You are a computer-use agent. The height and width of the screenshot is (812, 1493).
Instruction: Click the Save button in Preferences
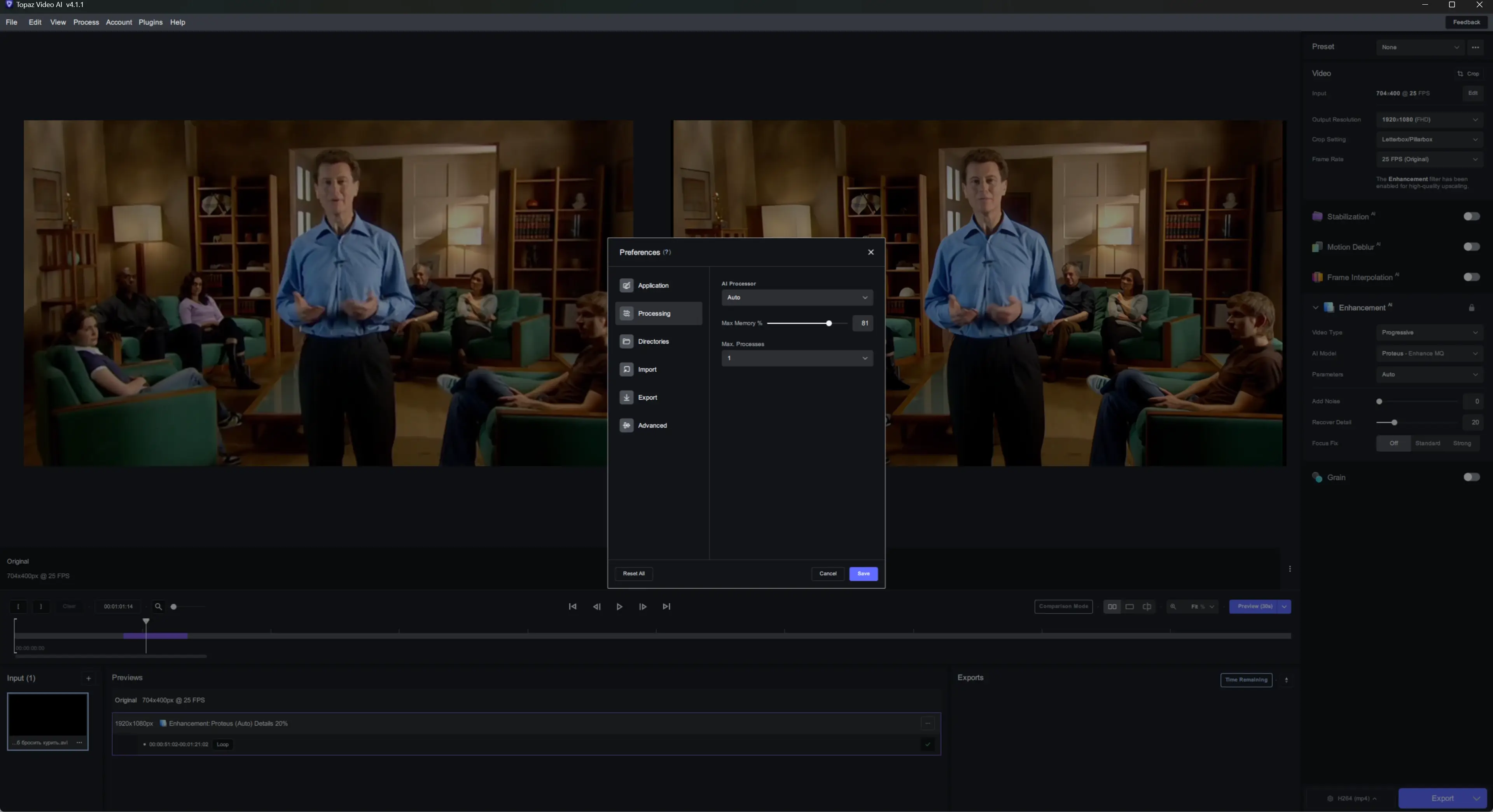point(863,573)
